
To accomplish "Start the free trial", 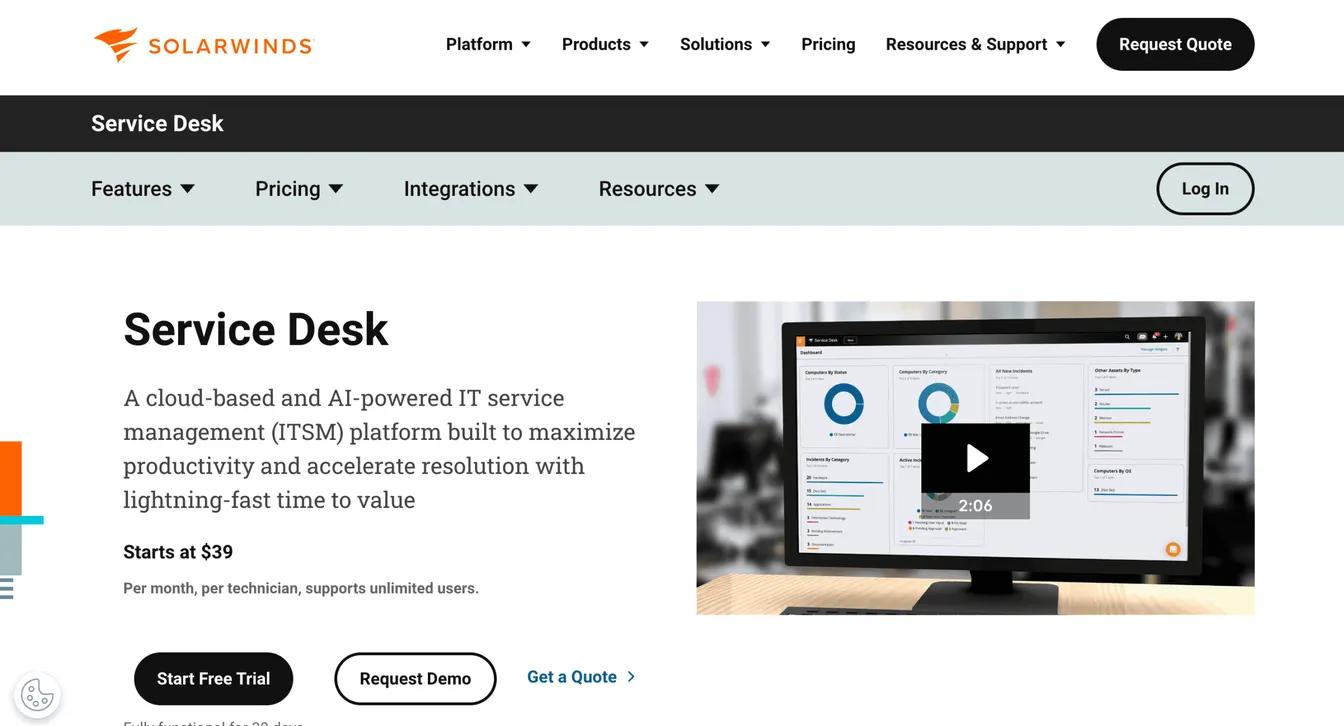I will point(213,679).
